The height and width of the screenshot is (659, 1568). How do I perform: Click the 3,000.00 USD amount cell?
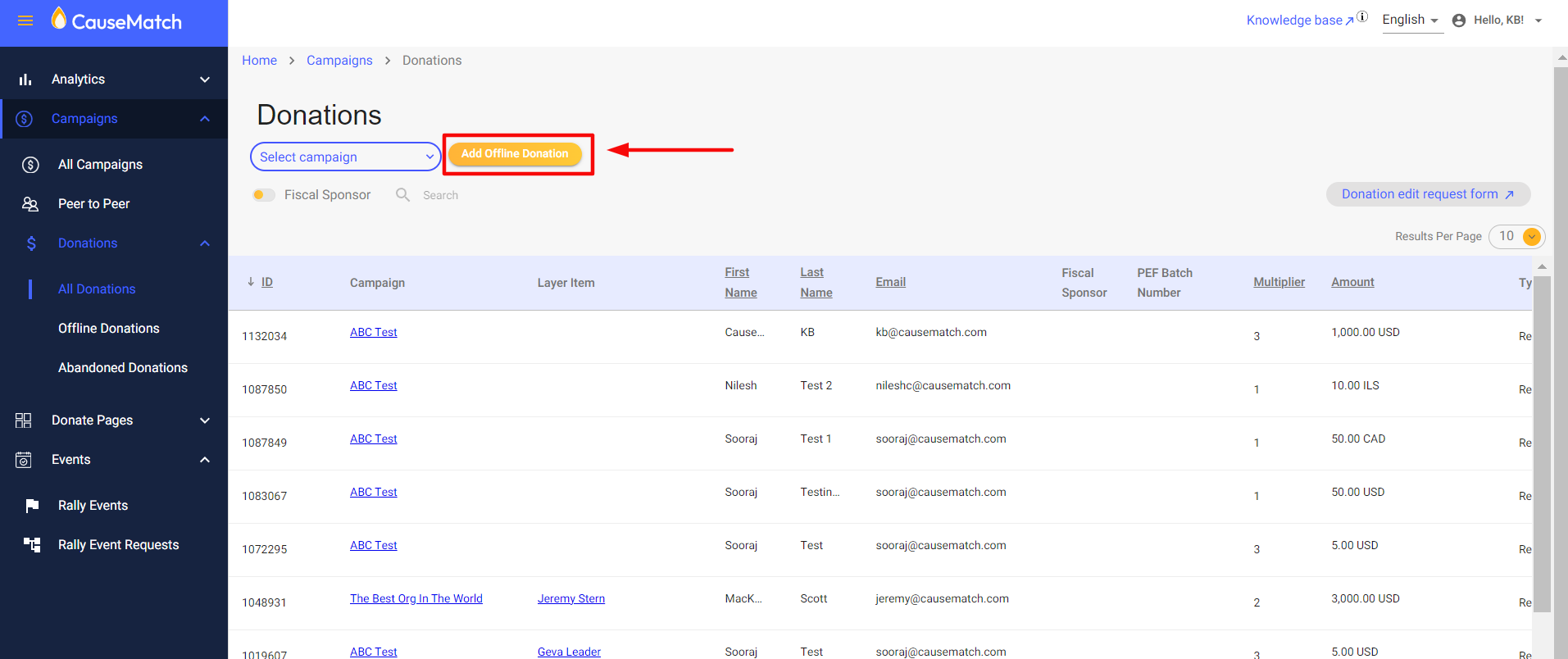1366,598
